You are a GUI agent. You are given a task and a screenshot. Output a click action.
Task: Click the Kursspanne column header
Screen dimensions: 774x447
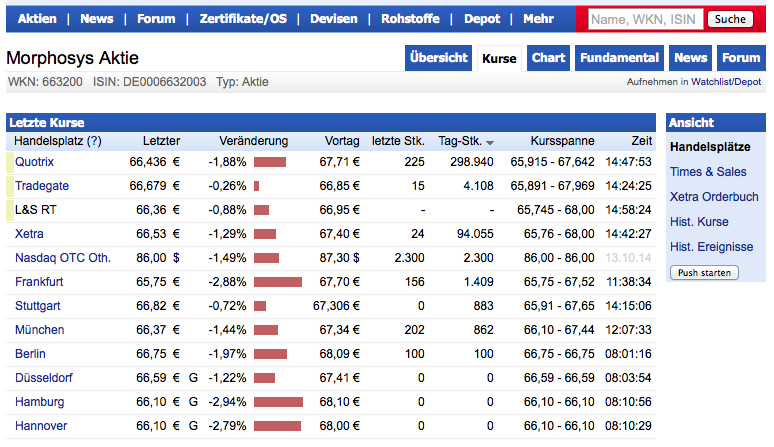(x=562, y=141)
